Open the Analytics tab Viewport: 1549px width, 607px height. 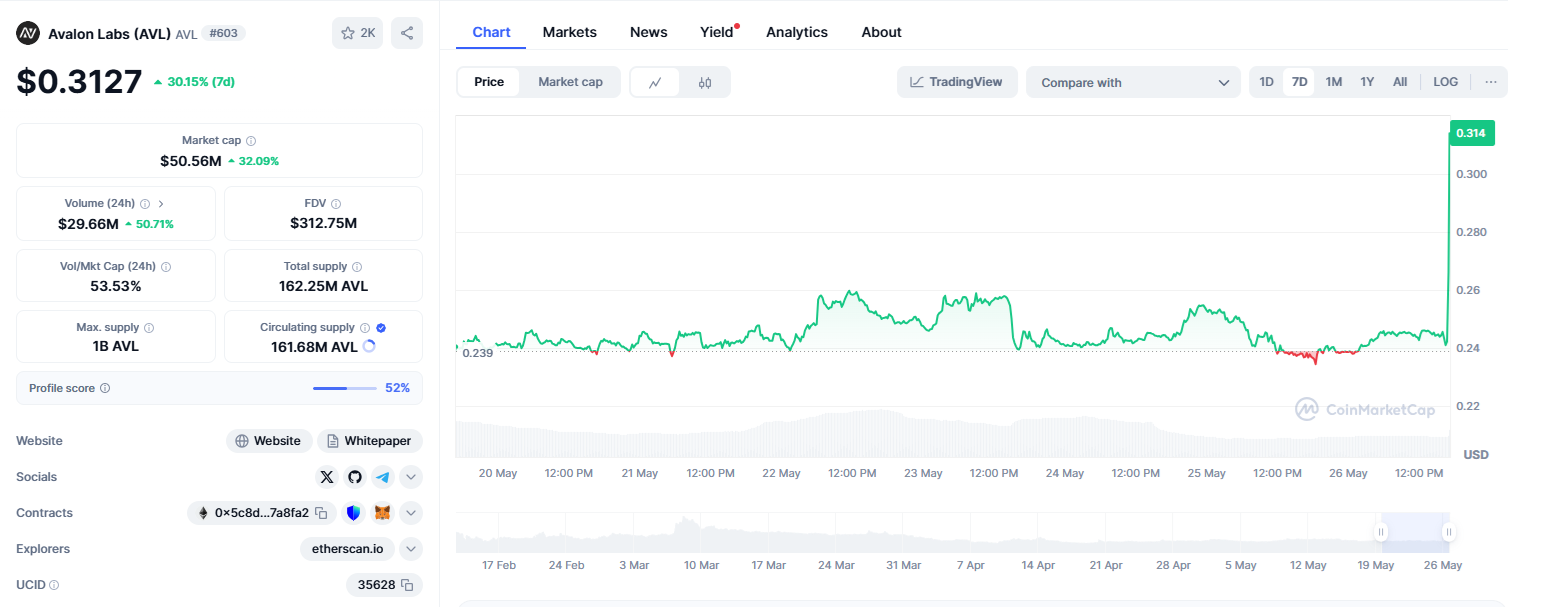[x=796, y=32]
